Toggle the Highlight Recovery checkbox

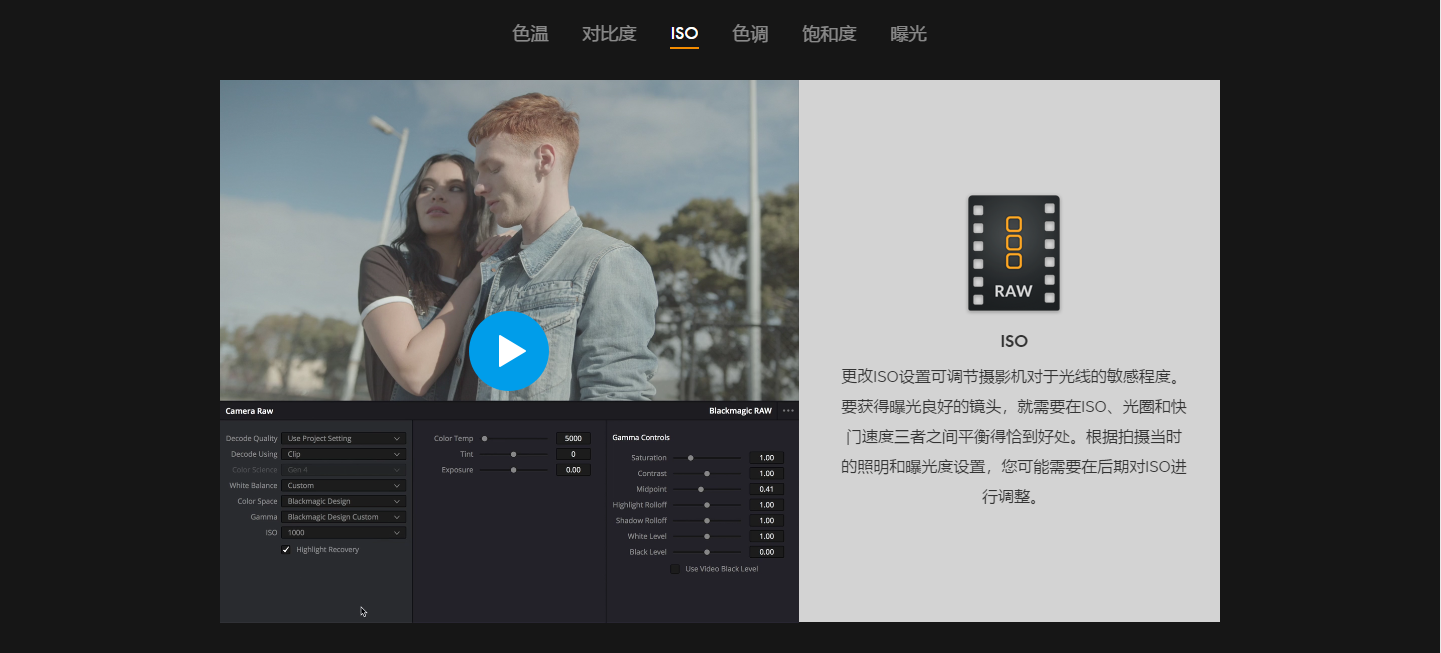pyautogui.click(x=286, y=550)
